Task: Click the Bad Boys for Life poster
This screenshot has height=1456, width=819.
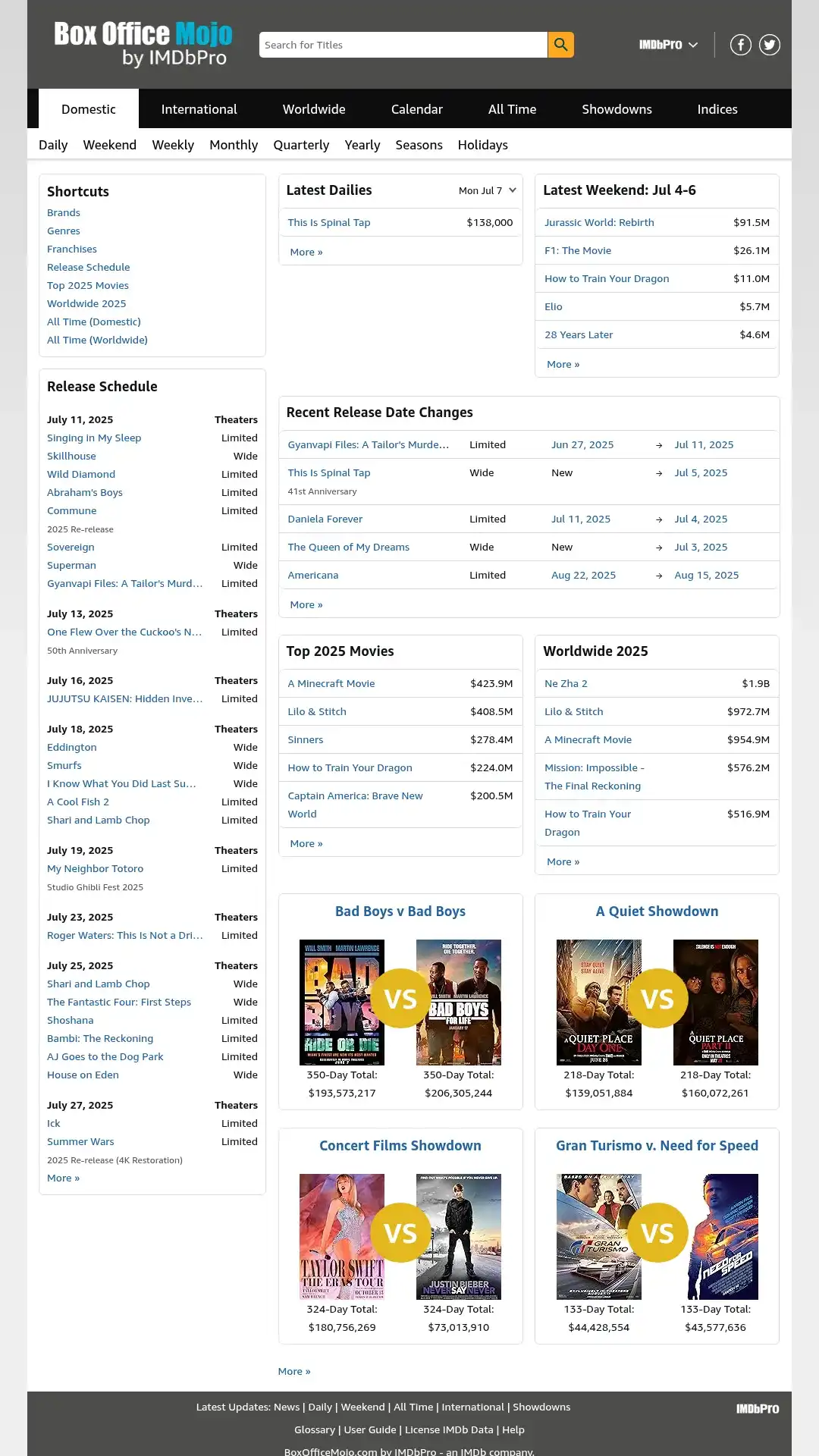Action: coord(459,1003)
